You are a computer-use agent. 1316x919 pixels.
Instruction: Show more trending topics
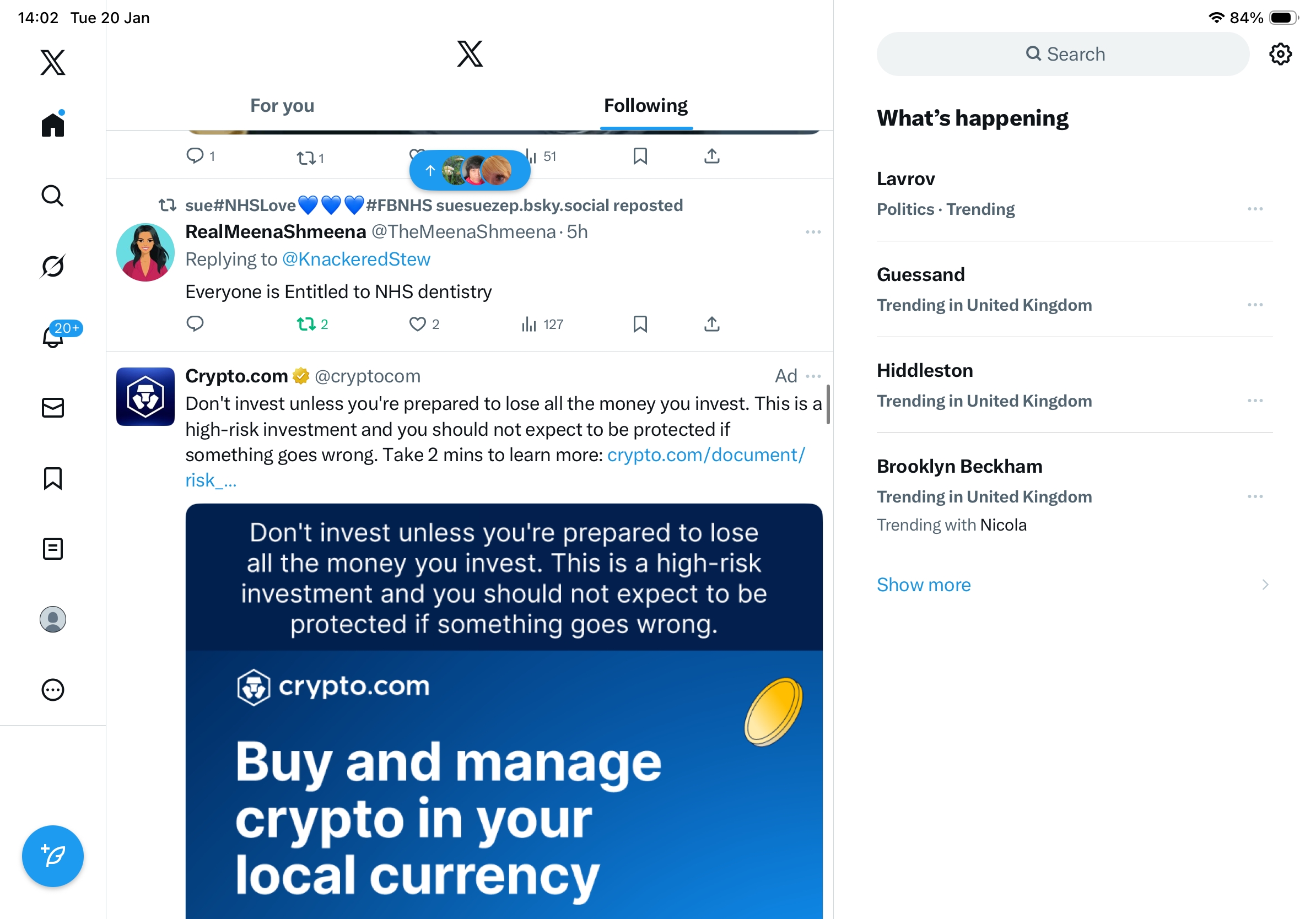tap(924, 585)
